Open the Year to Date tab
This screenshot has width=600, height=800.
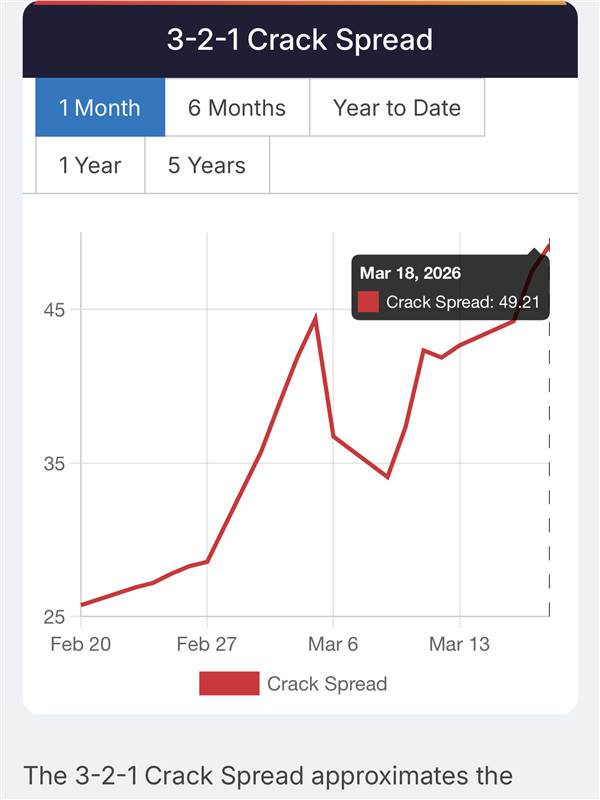pos(397,108)
